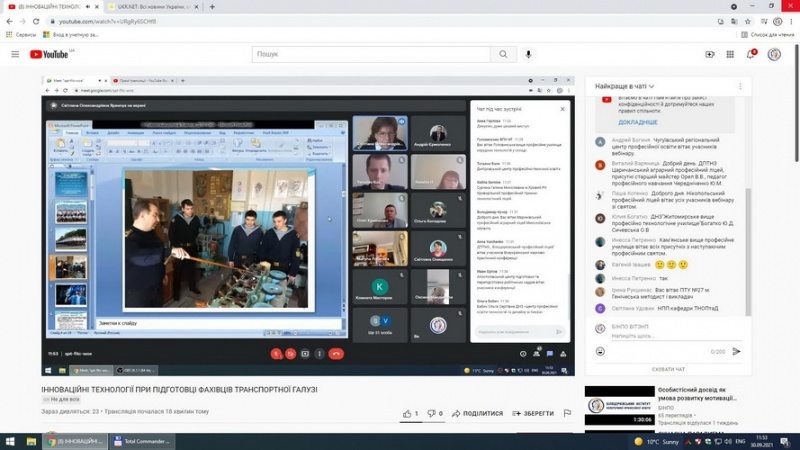
Task: Dislike the video with thumbs down
Action: [x=431, y=413]
